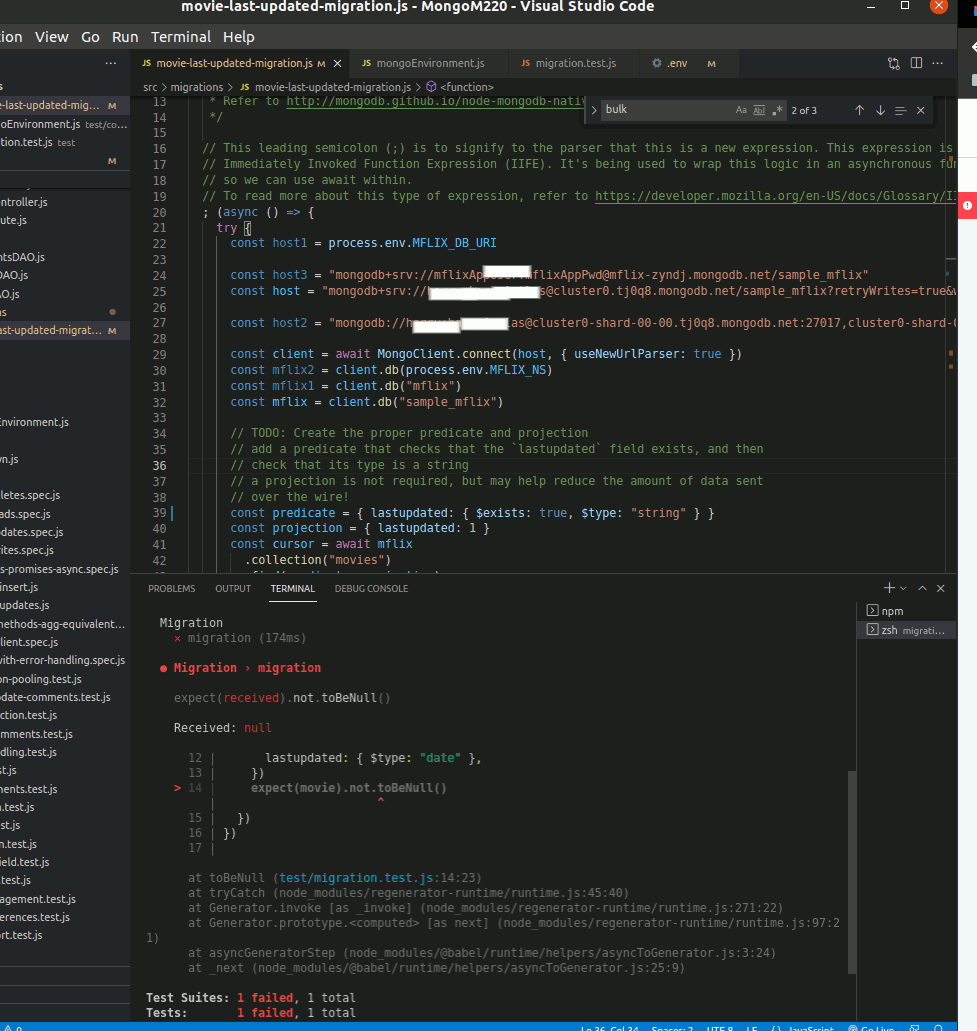The width and height of the screenshot is (977, 1031).
Task: Close the terminal panel
Action: click(942, 588)
